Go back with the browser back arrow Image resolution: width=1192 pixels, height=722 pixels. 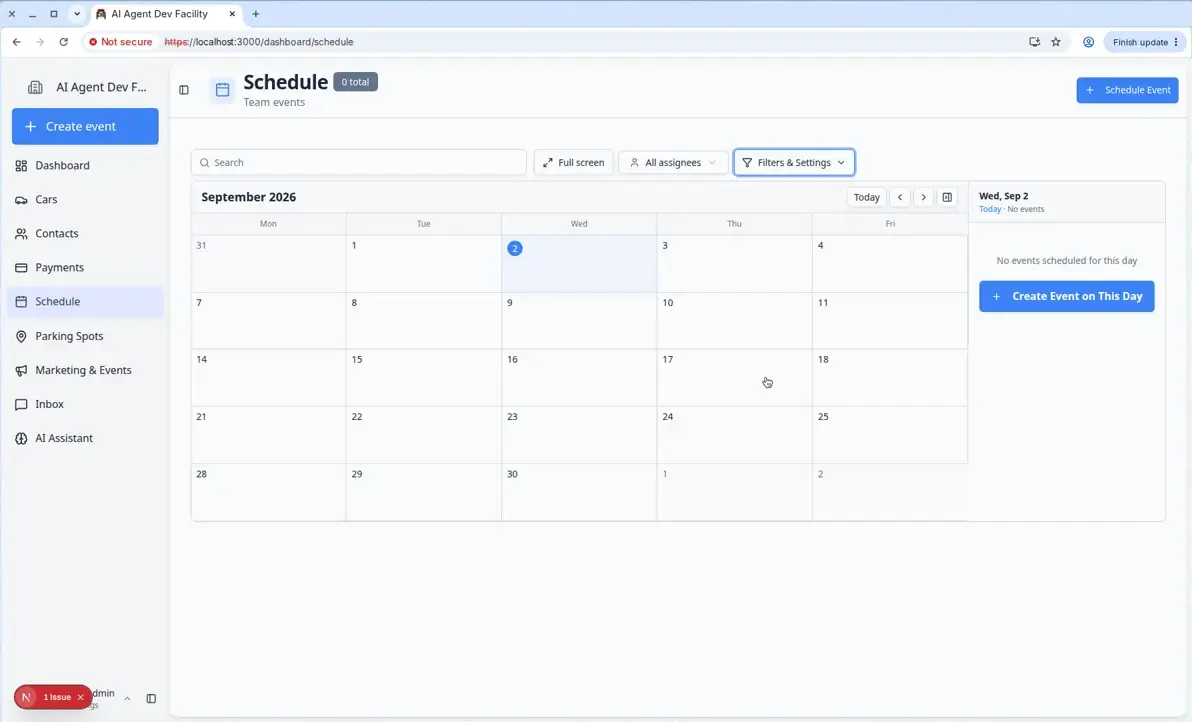click(16, 42)
